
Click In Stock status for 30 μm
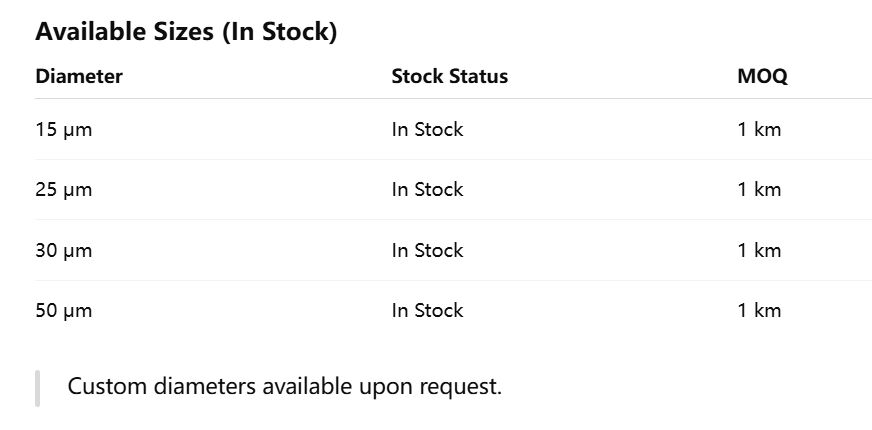coord(427,250)
